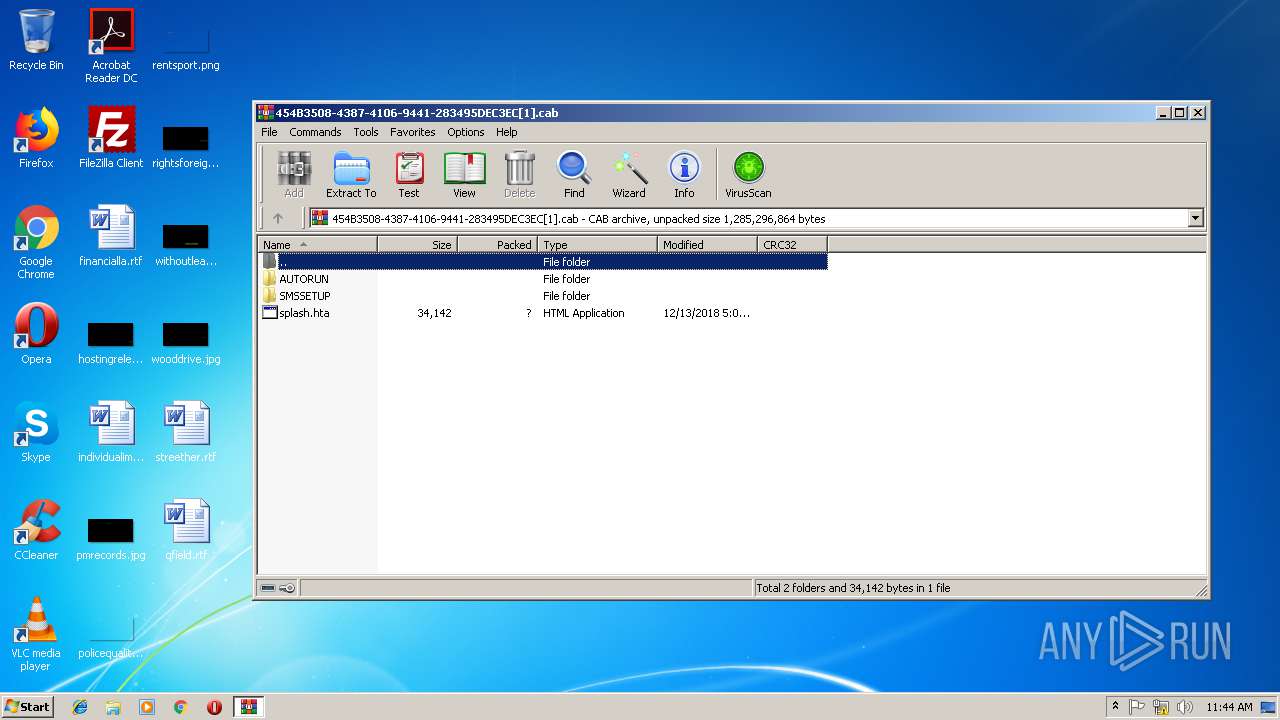Launch Google Chrome desktop shortcut
The height and width of the screenshot is (720, 1280).
pos(36,242)
